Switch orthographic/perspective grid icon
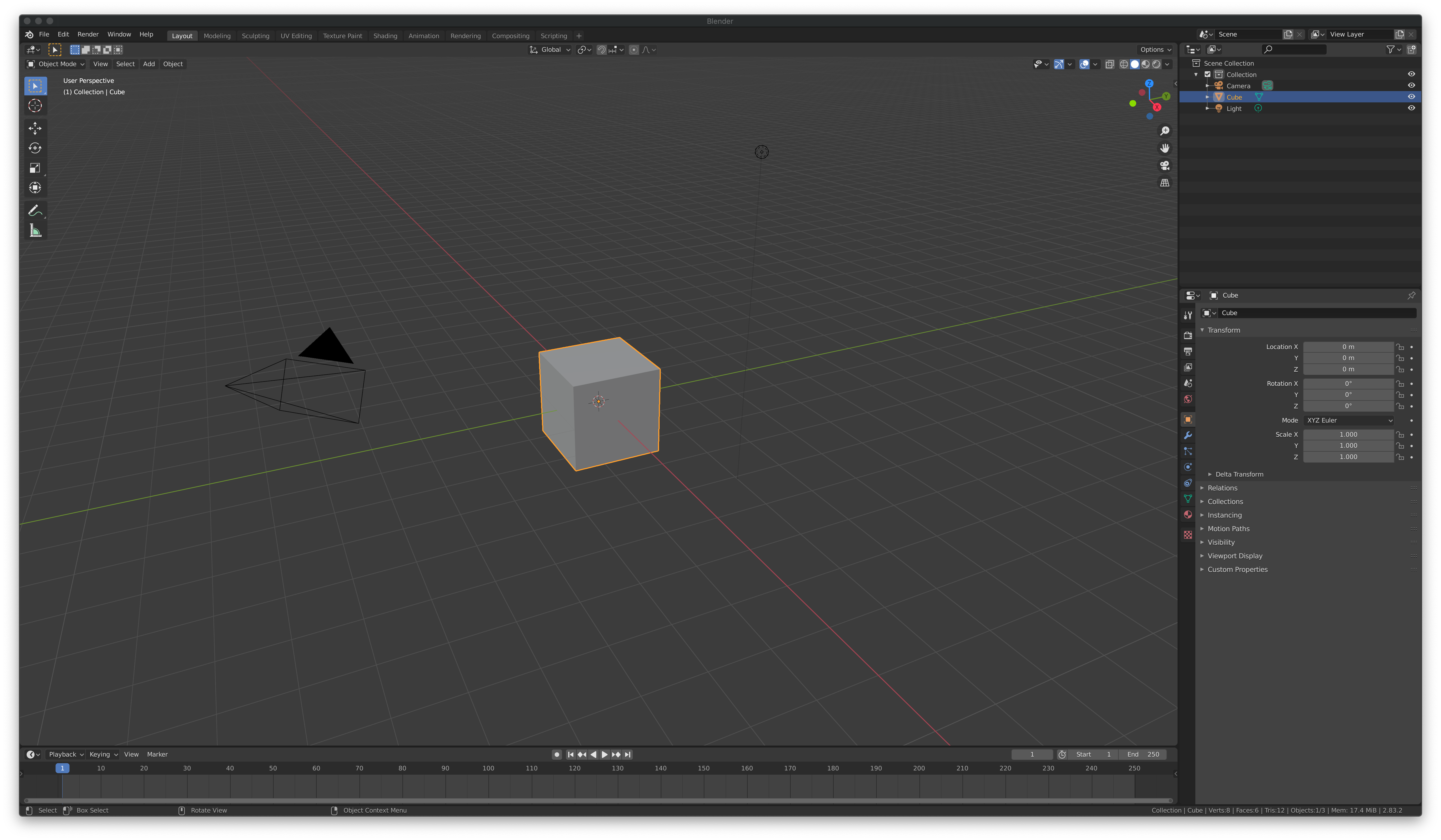 (1164, 183)
